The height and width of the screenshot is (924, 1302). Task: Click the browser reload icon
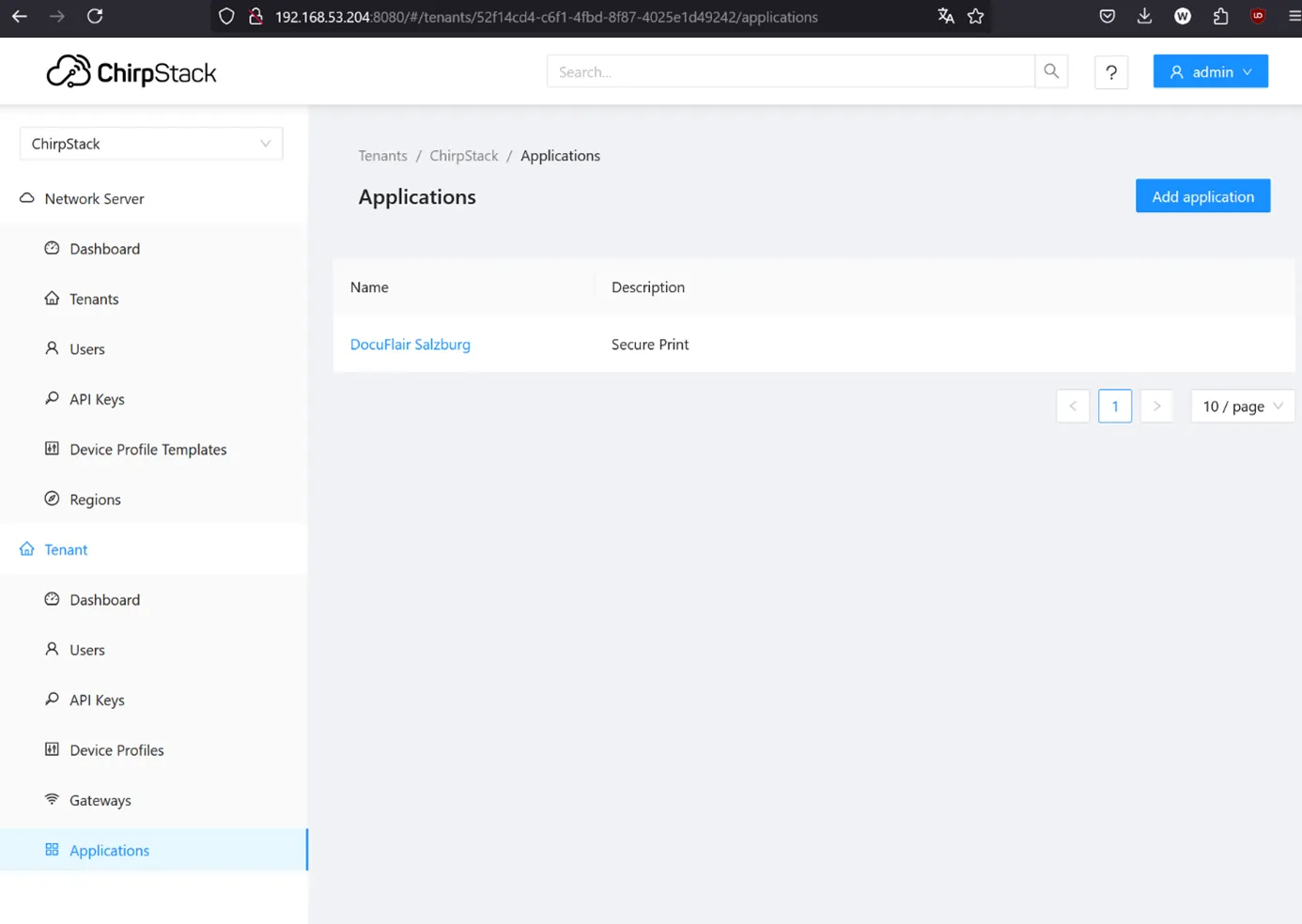pos(95,17)
